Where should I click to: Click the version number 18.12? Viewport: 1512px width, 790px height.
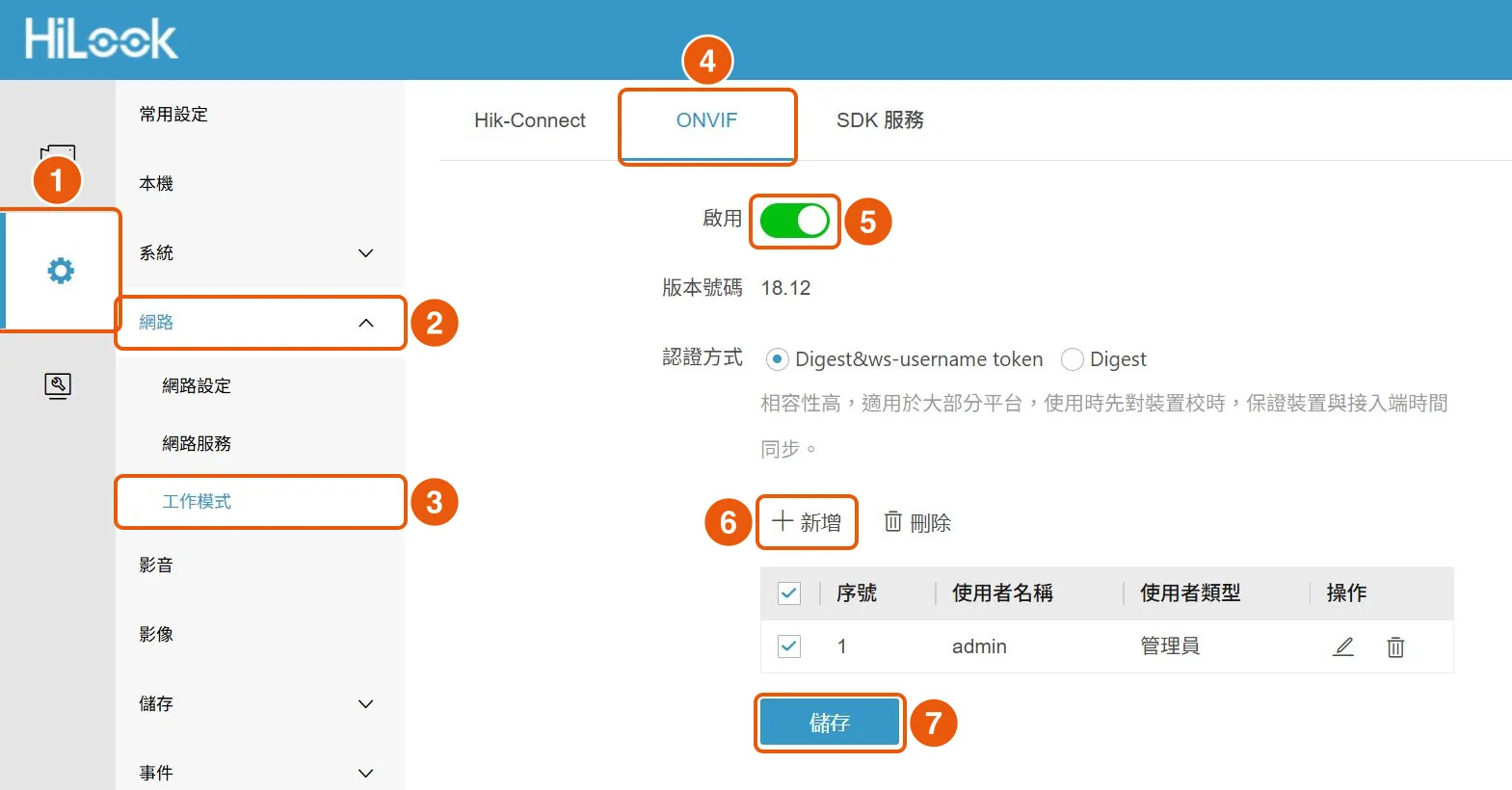click(785, 288)
